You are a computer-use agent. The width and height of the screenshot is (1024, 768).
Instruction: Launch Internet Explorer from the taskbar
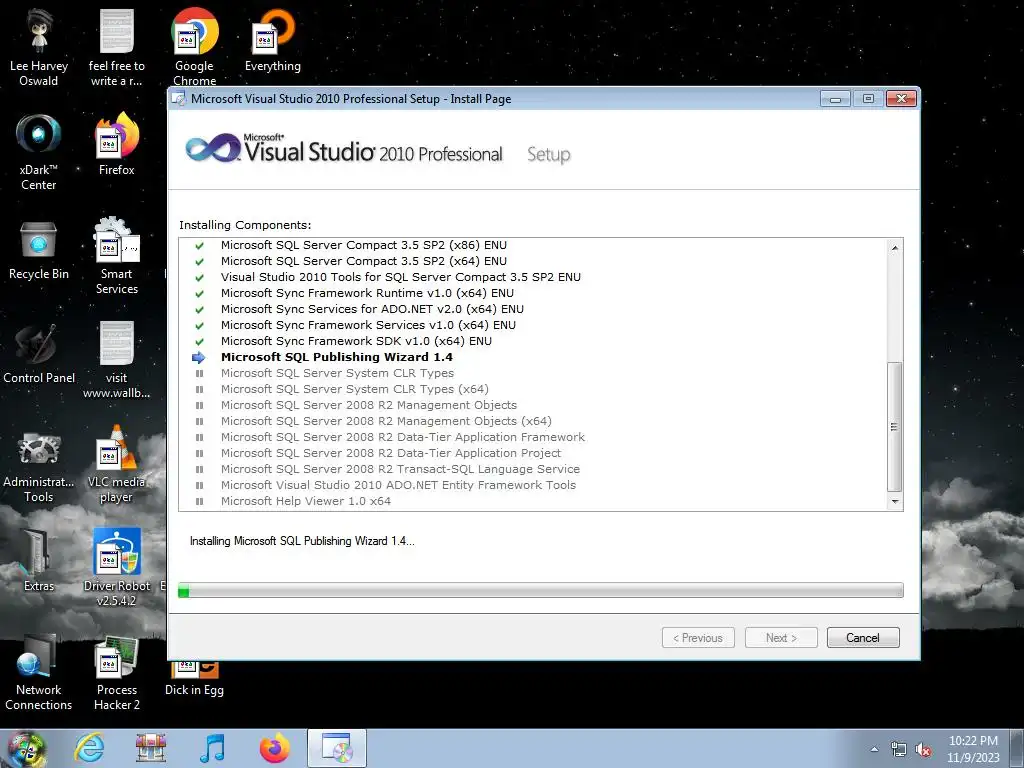(89, 748)
